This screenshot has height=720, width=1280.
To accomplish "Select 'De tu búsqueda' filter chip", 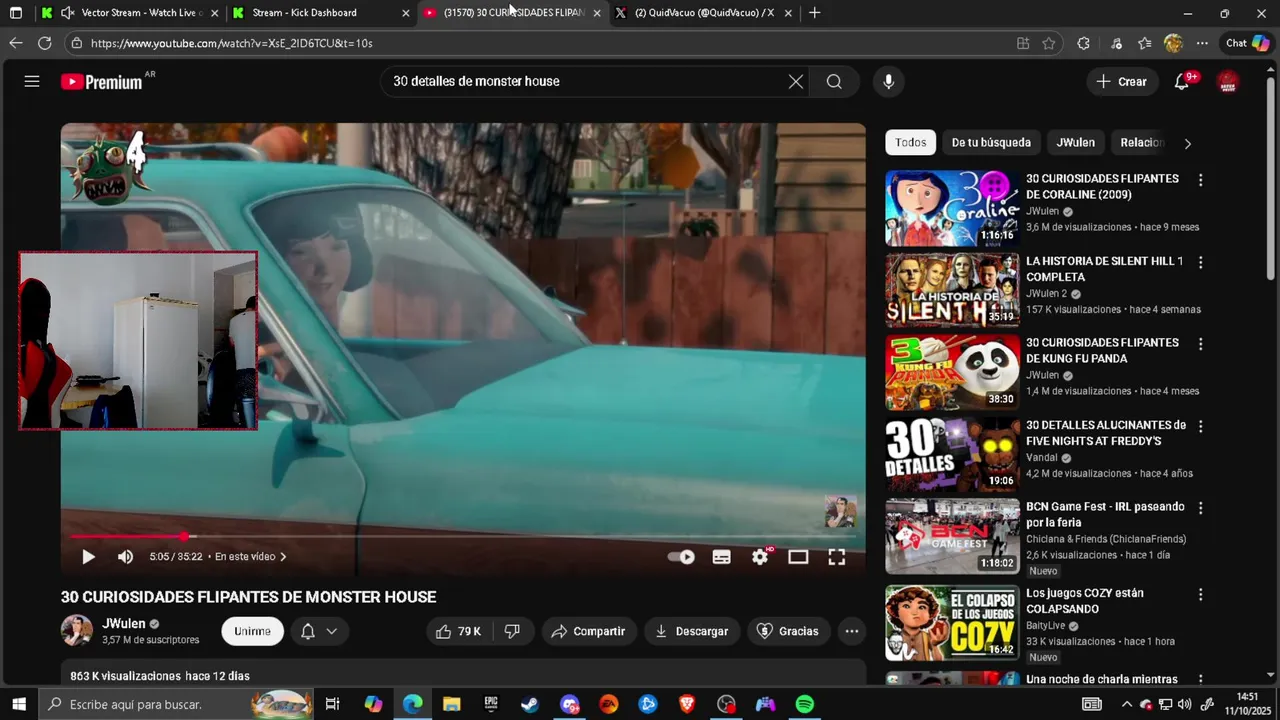I will coord(991,142).
